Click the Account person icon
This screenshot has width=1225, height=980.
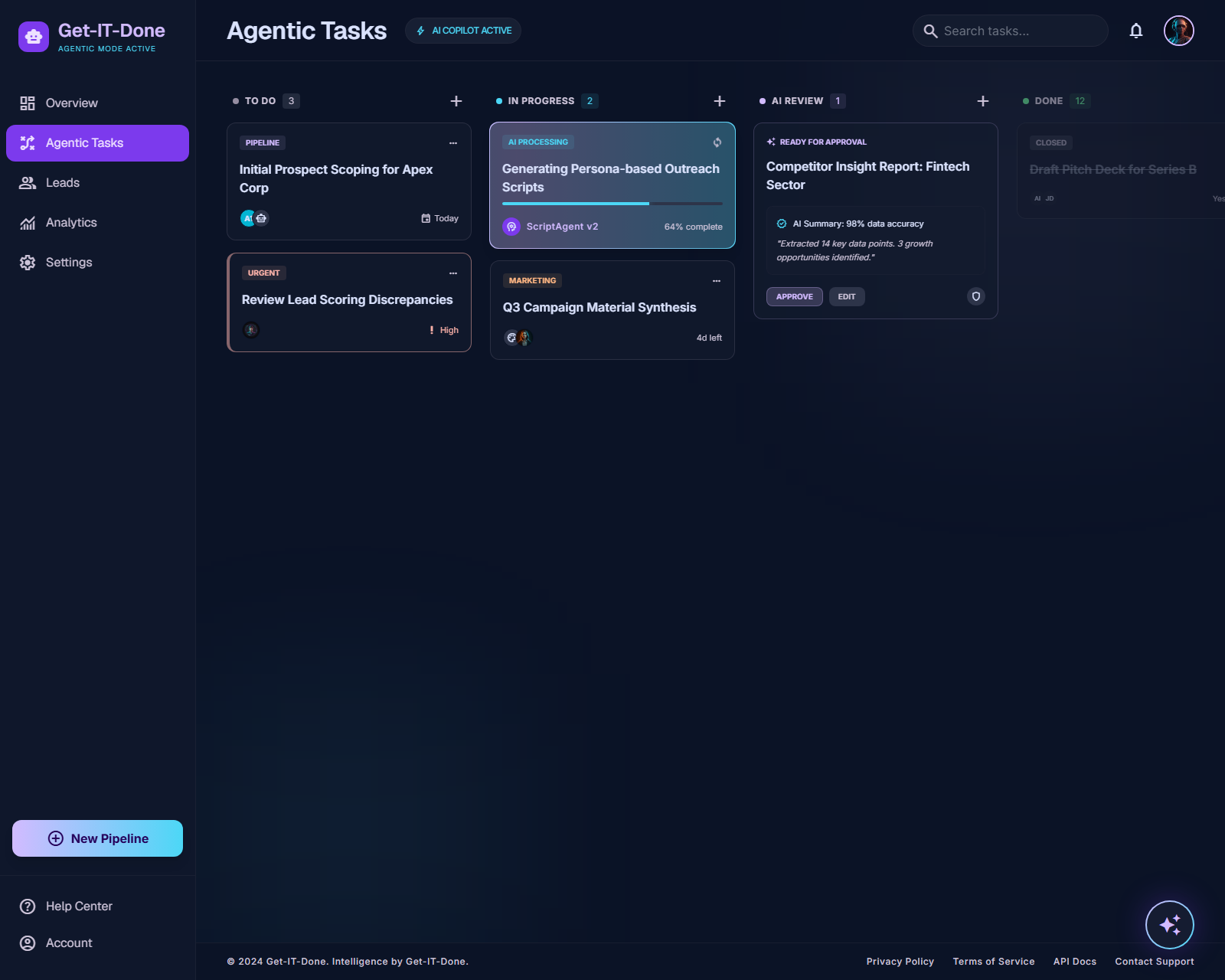coord(28,943)
